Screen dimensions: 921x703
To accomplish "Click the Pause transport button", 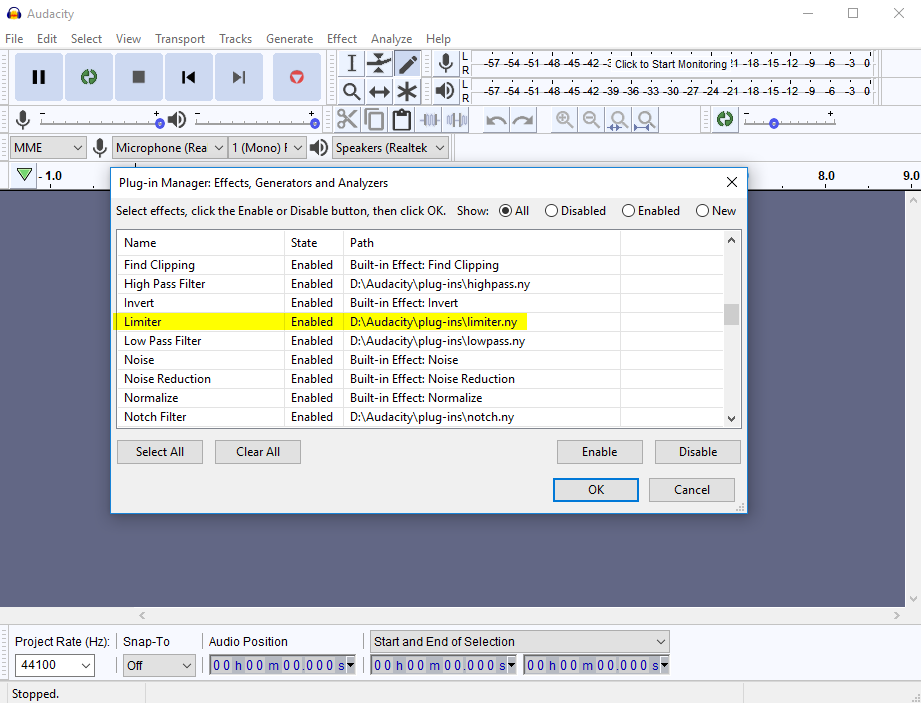I will click(39, 77).
